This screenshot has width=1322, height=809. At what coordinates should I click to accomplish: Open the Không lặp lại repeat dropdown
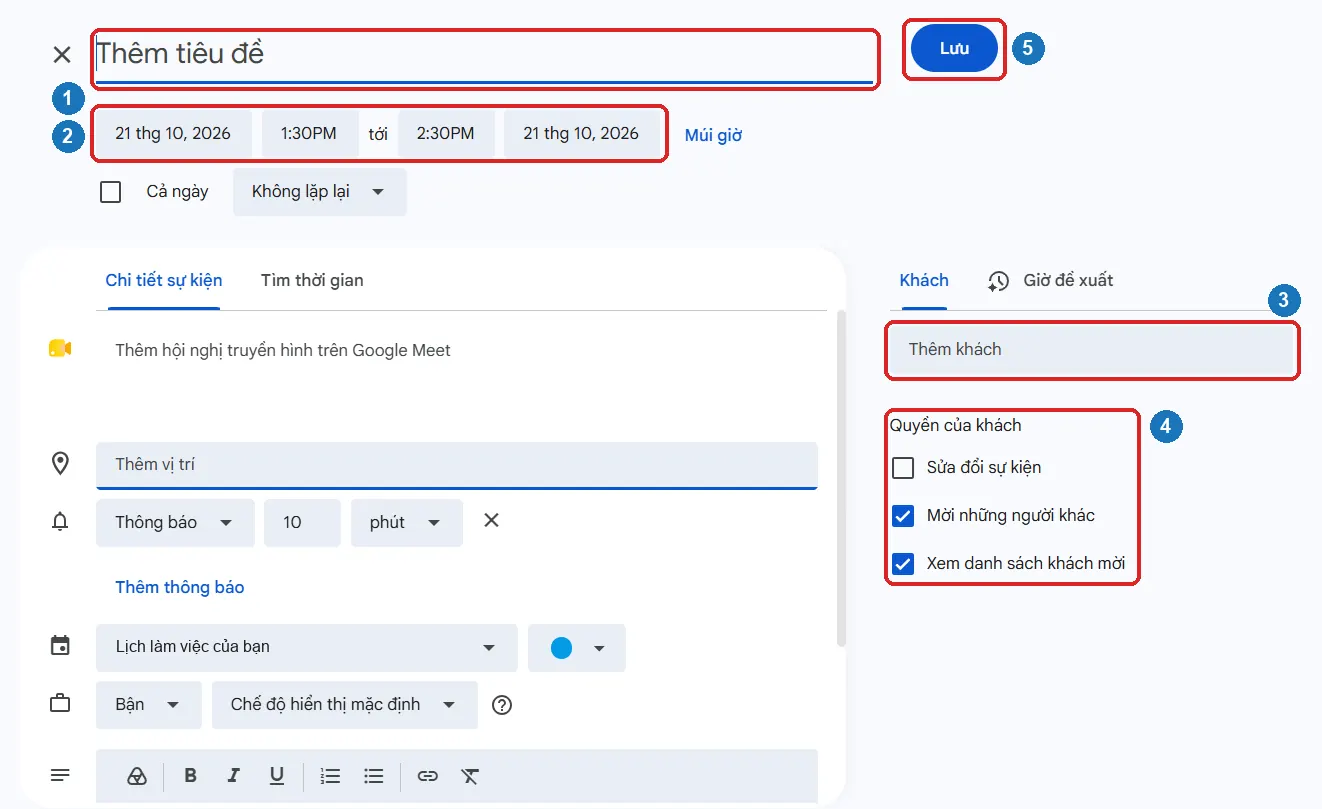pyautogui.click(x=320, y=192)
